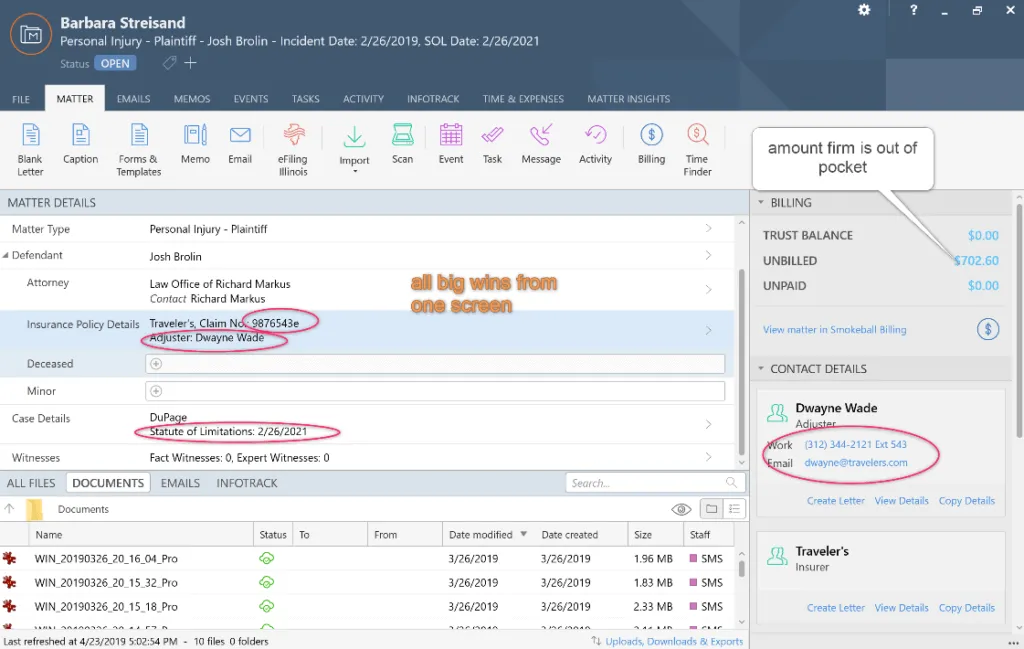The height and width of the screenshot is (649, 1024).
Task: Open Uploads, Downloads & Exports
Action: point(674,641)
